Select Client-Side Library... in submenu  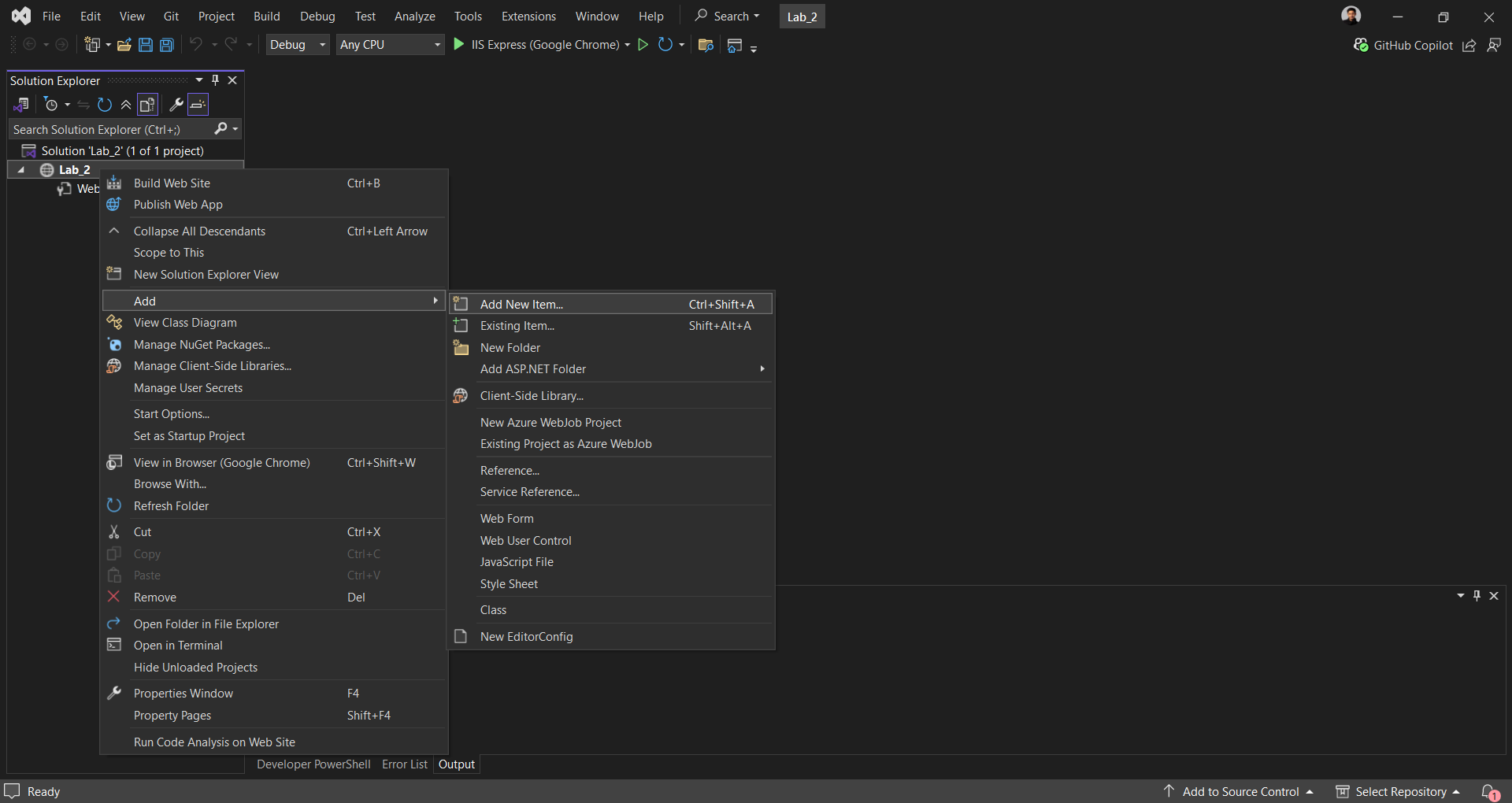pos(610,396)
